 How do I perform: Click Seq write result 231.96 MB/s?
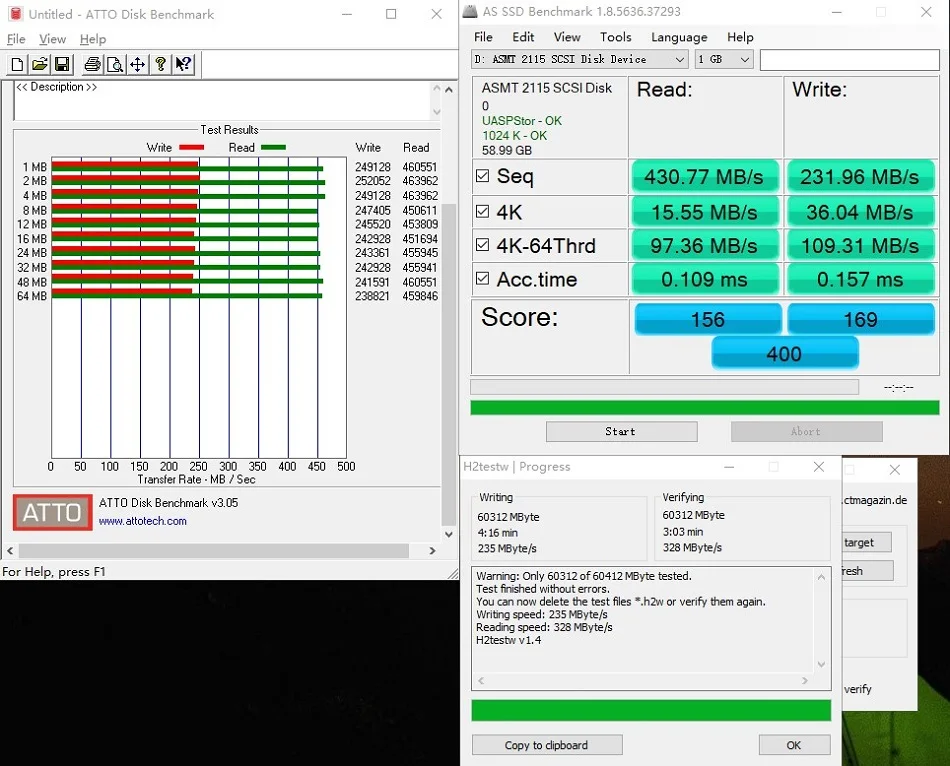860,176
